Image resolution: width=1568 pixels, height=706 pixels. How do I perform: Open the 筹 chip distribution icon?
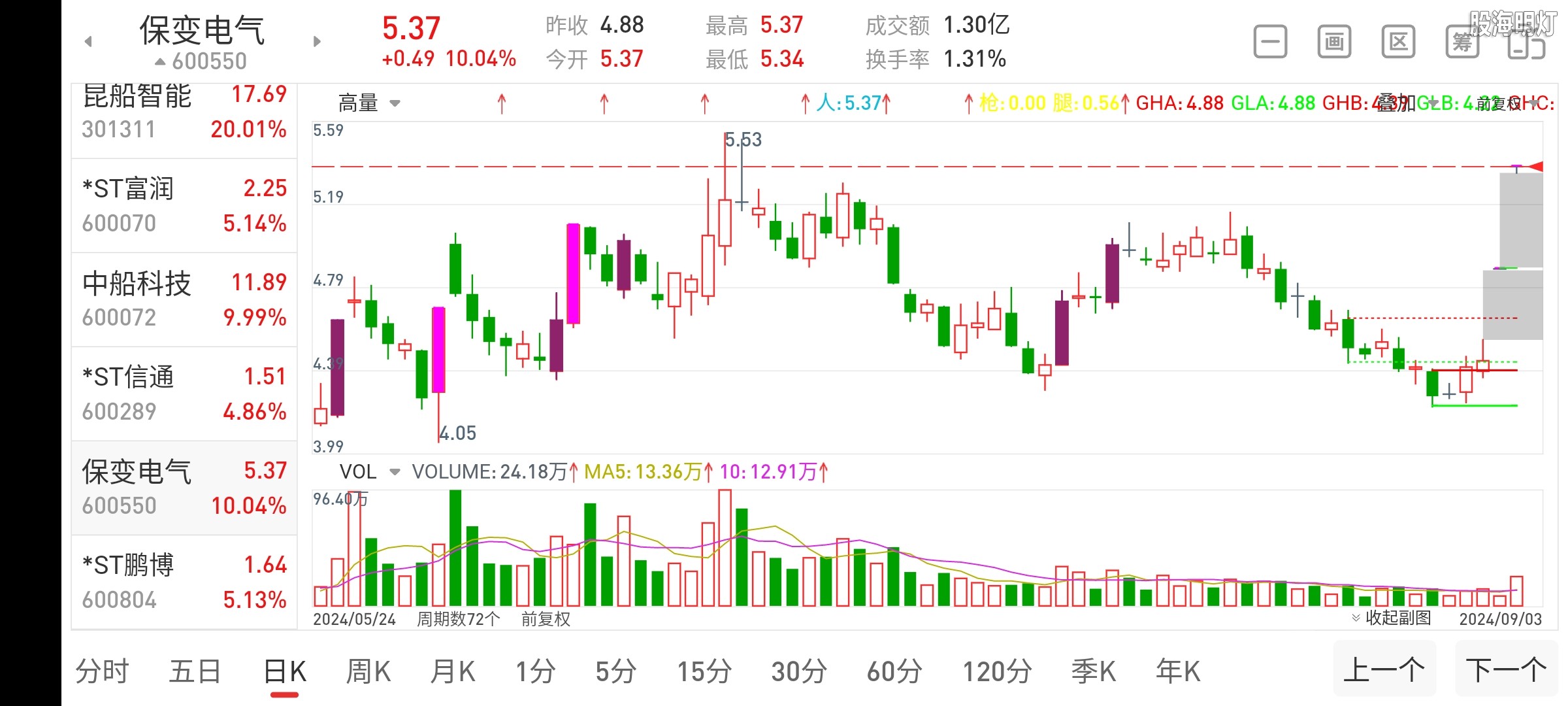coord(1462,42)
